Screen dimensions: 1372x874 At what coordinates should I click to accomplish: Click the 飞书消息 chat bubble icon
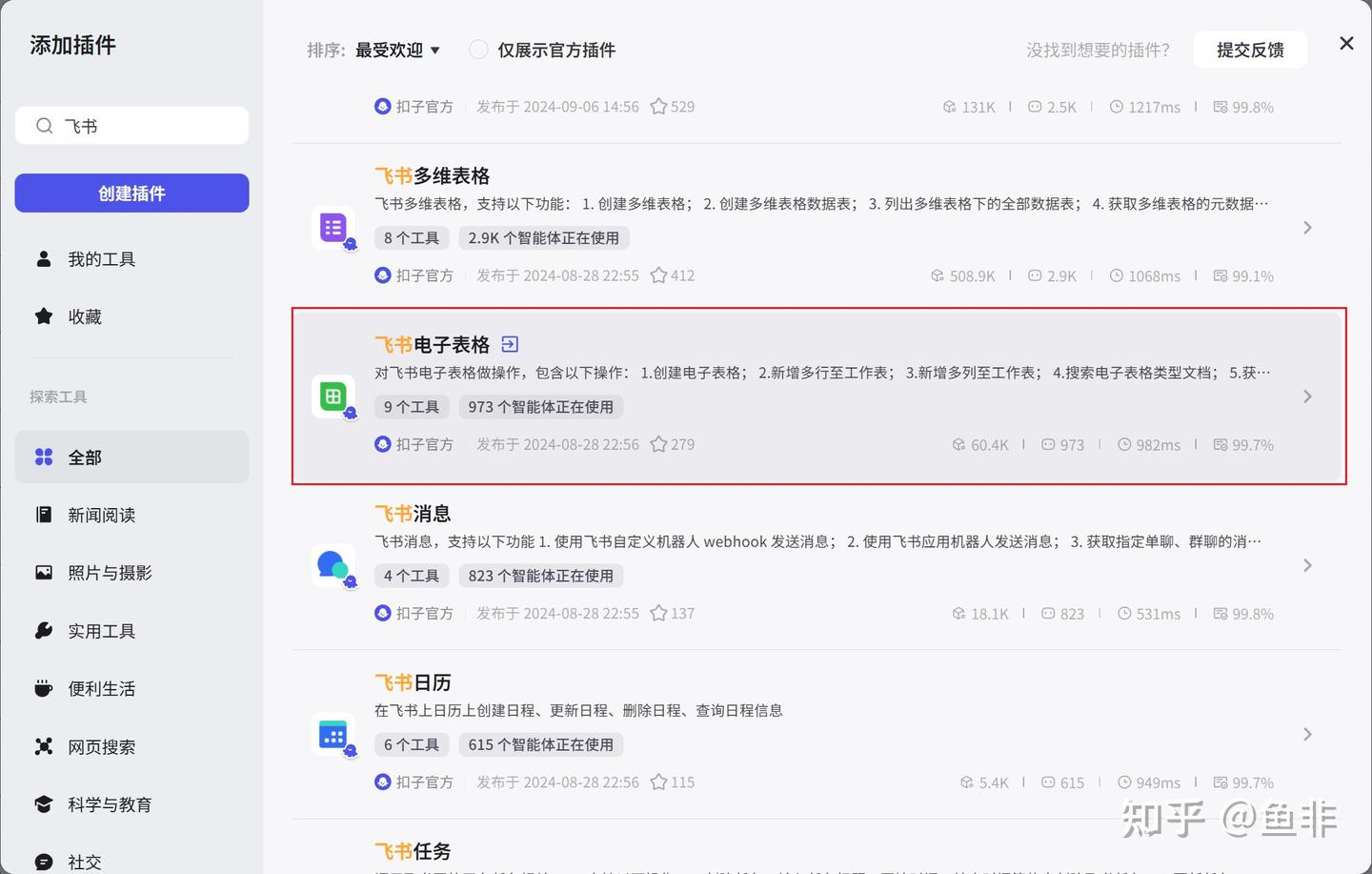333,565
